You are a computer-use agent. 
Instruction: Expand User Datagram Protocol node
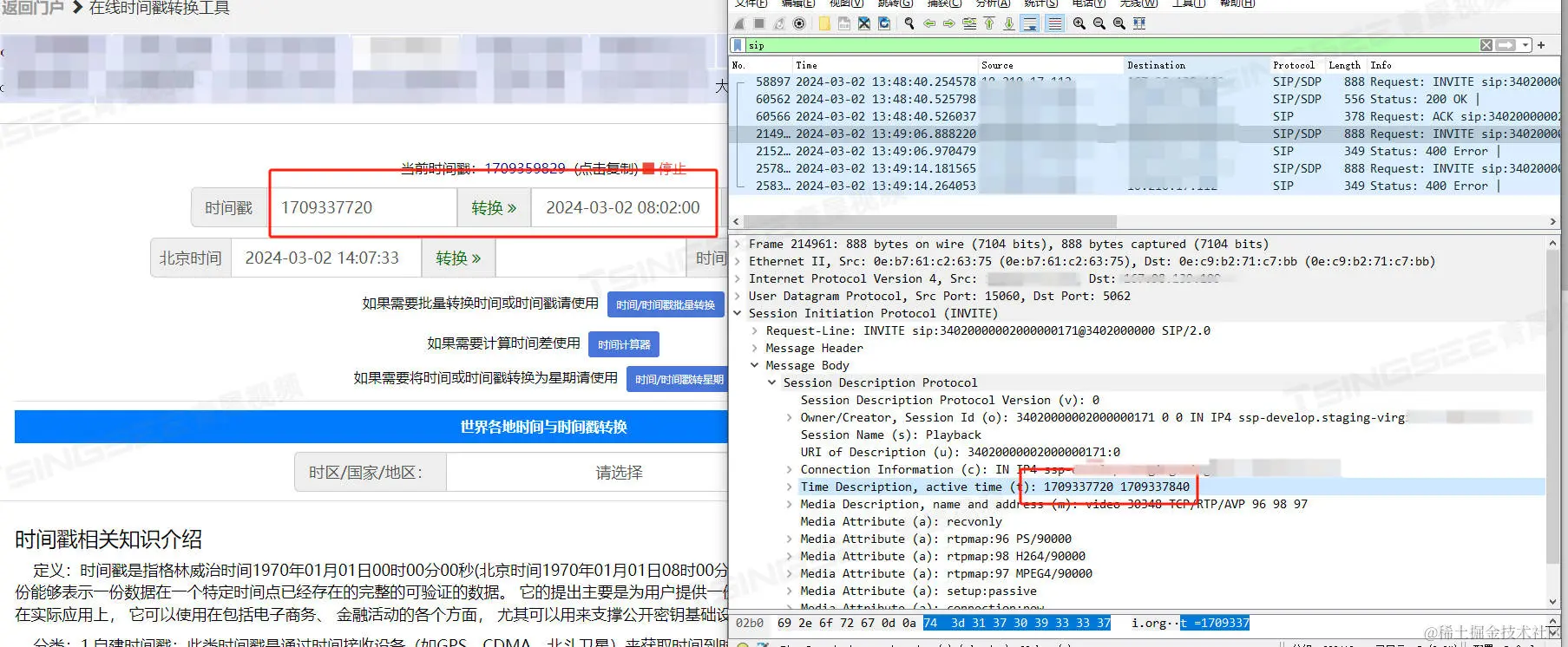(738, 297)
